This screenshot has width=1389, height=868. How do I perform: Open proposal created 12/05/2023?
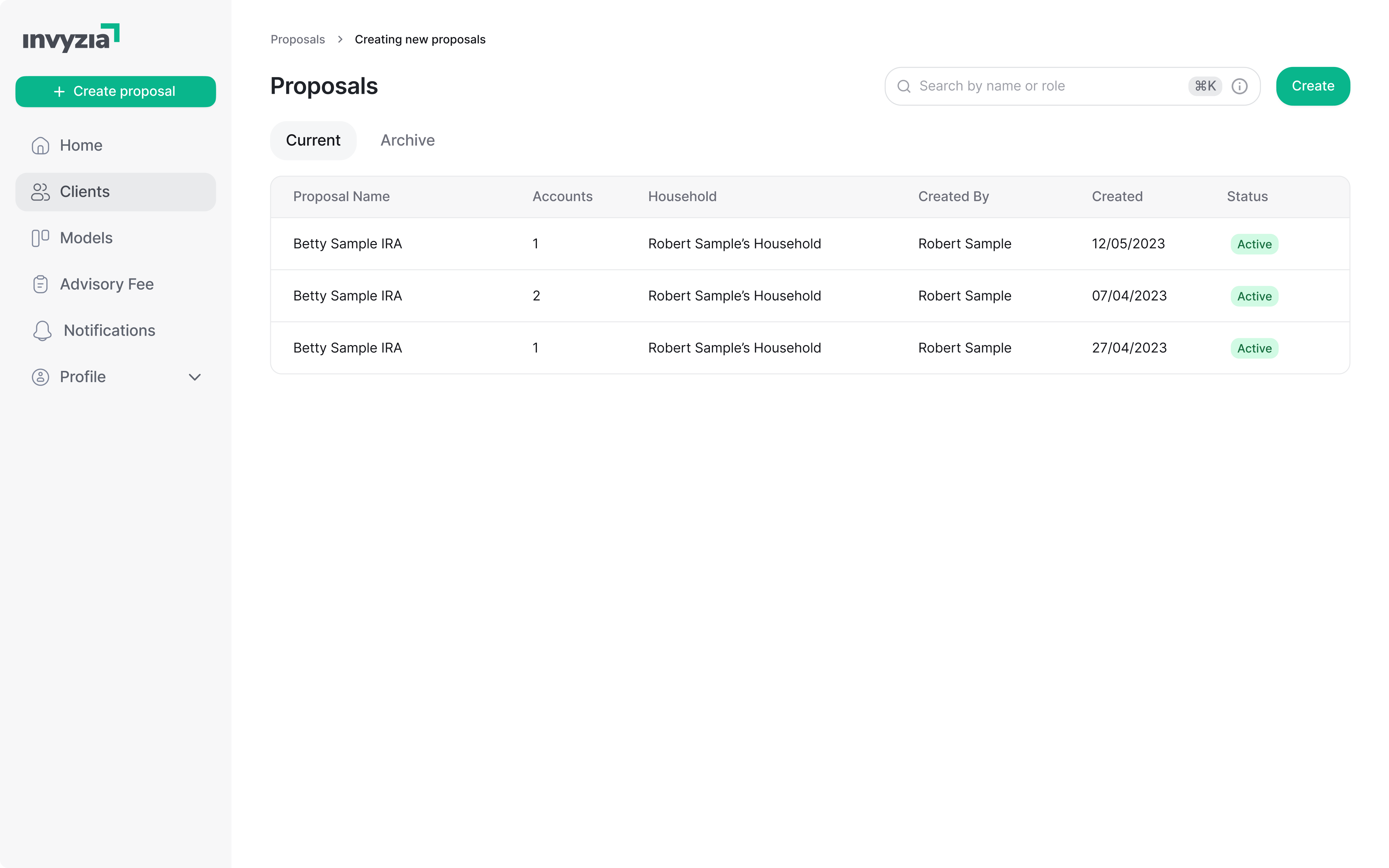coord(348,244)
